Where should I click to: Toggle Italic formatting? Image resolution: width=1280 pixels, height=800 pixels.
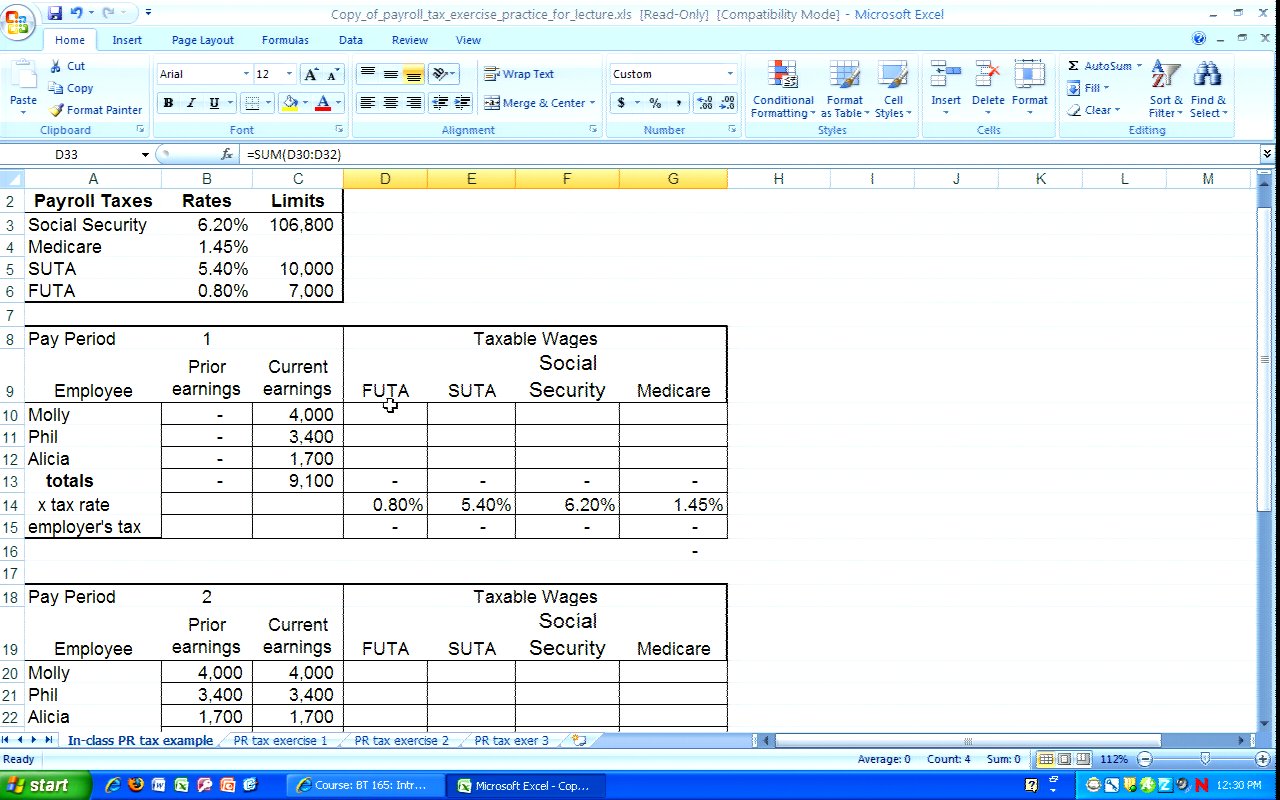[x=191, y=103]
